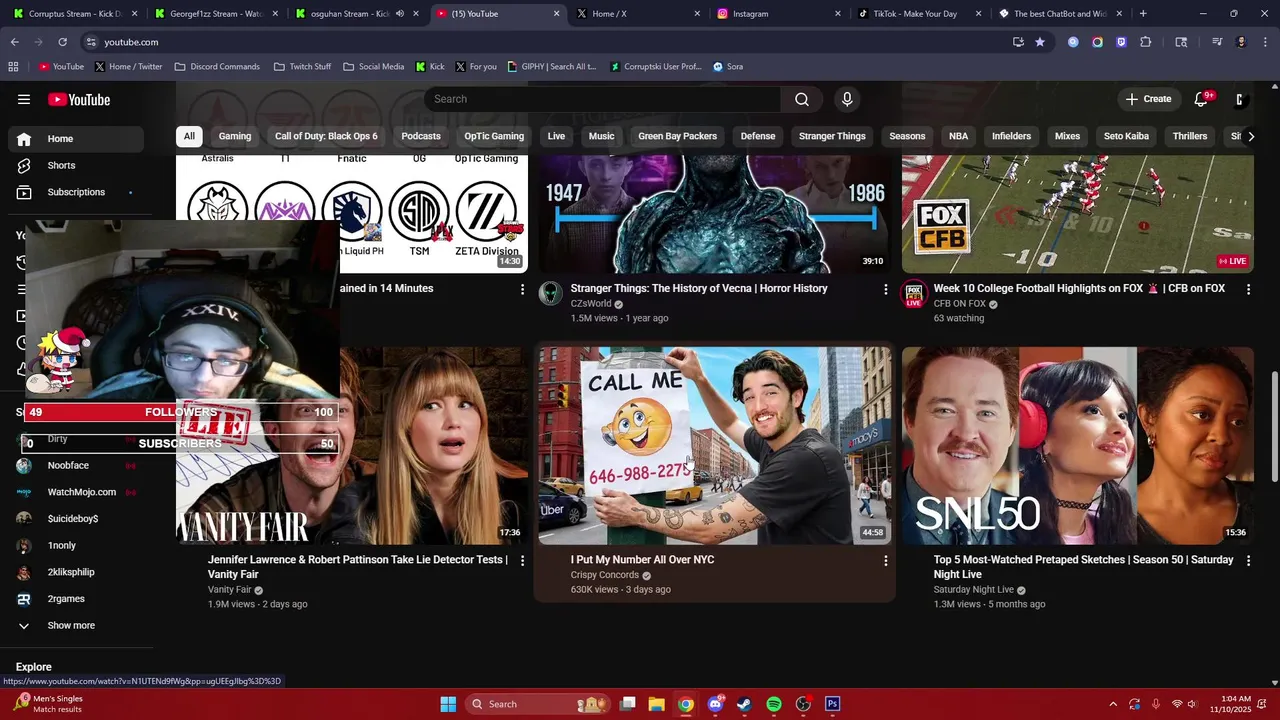Open Steam from the taskbar
1280x720 pixels.
[744, 704]
